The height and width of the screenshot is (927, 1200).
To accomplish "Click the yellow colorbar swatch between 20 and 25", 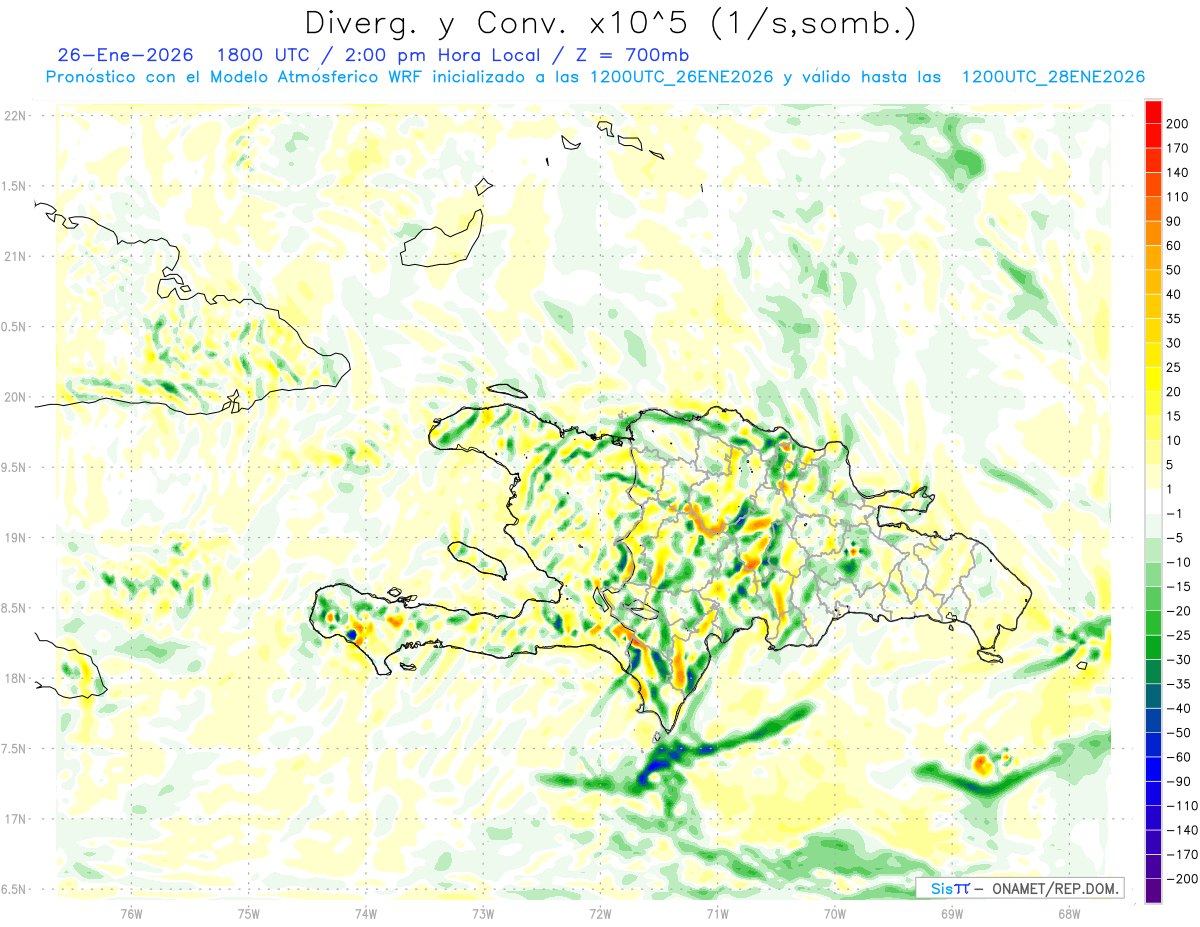I will tap(1153, 379).
